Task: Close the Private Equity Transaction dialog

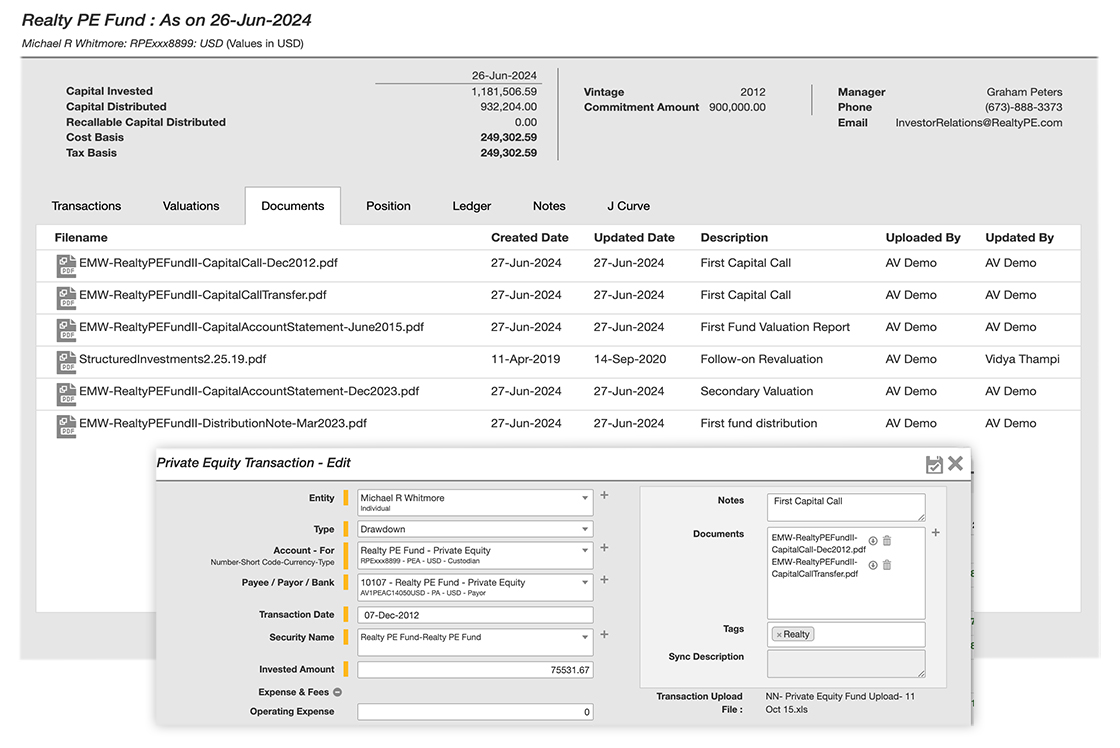Action: (955, 464)
